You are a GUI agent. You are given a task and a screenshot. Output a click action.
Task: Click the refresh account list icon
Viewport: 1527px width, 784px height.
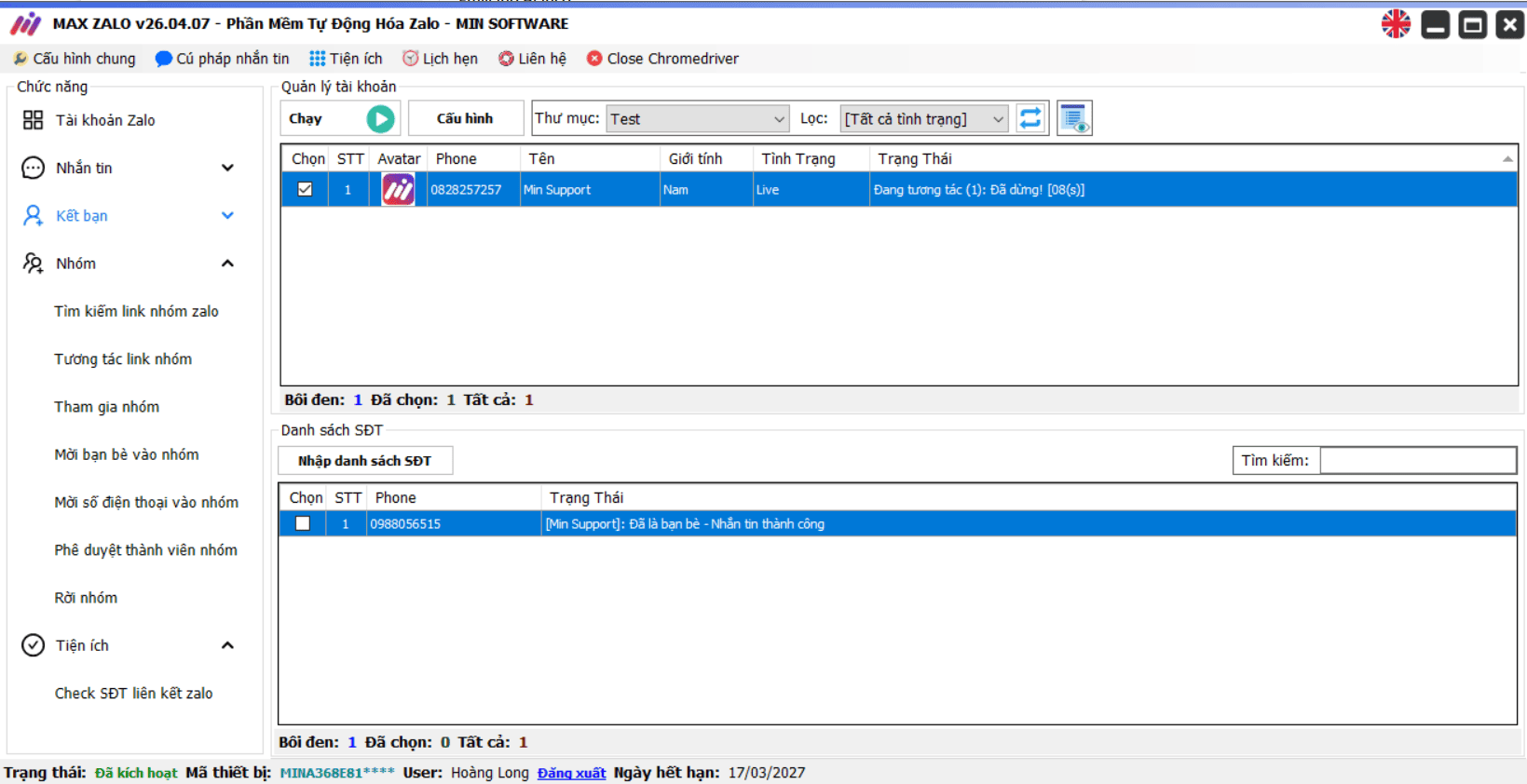coord(1030,118)
